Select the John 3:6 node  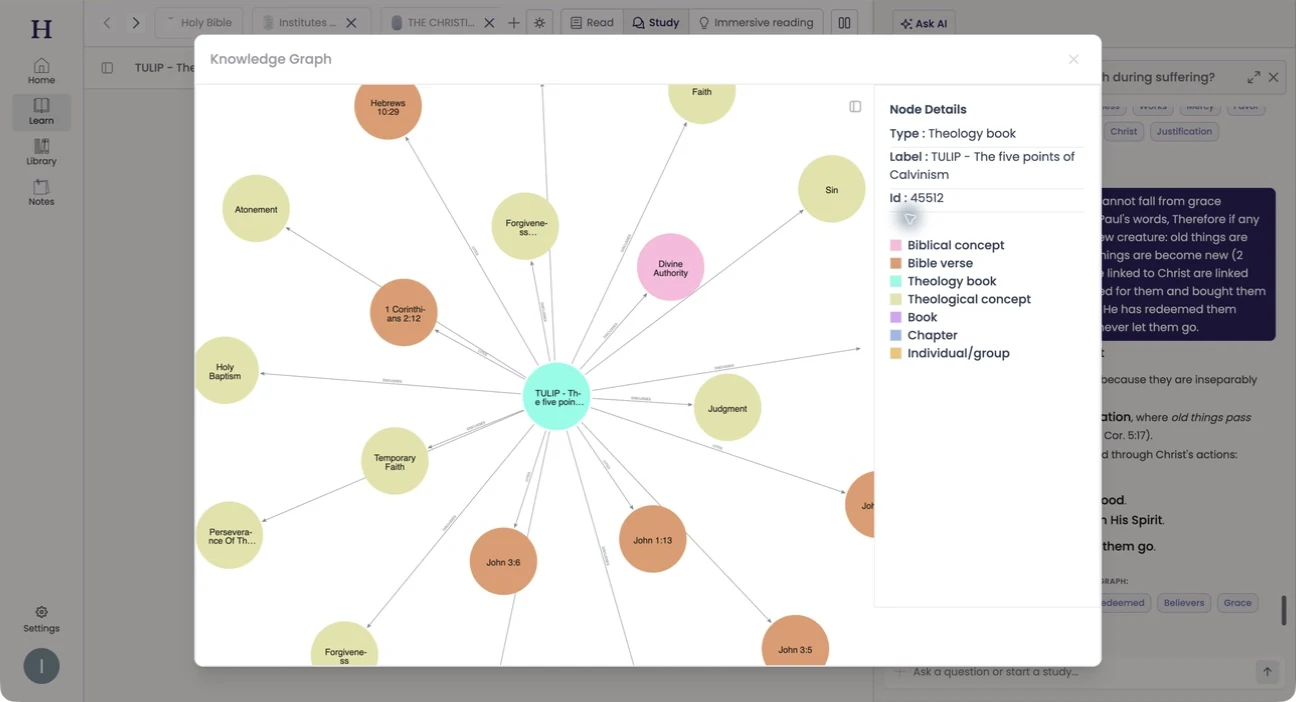pyautogui.click(x=503, y=562)
